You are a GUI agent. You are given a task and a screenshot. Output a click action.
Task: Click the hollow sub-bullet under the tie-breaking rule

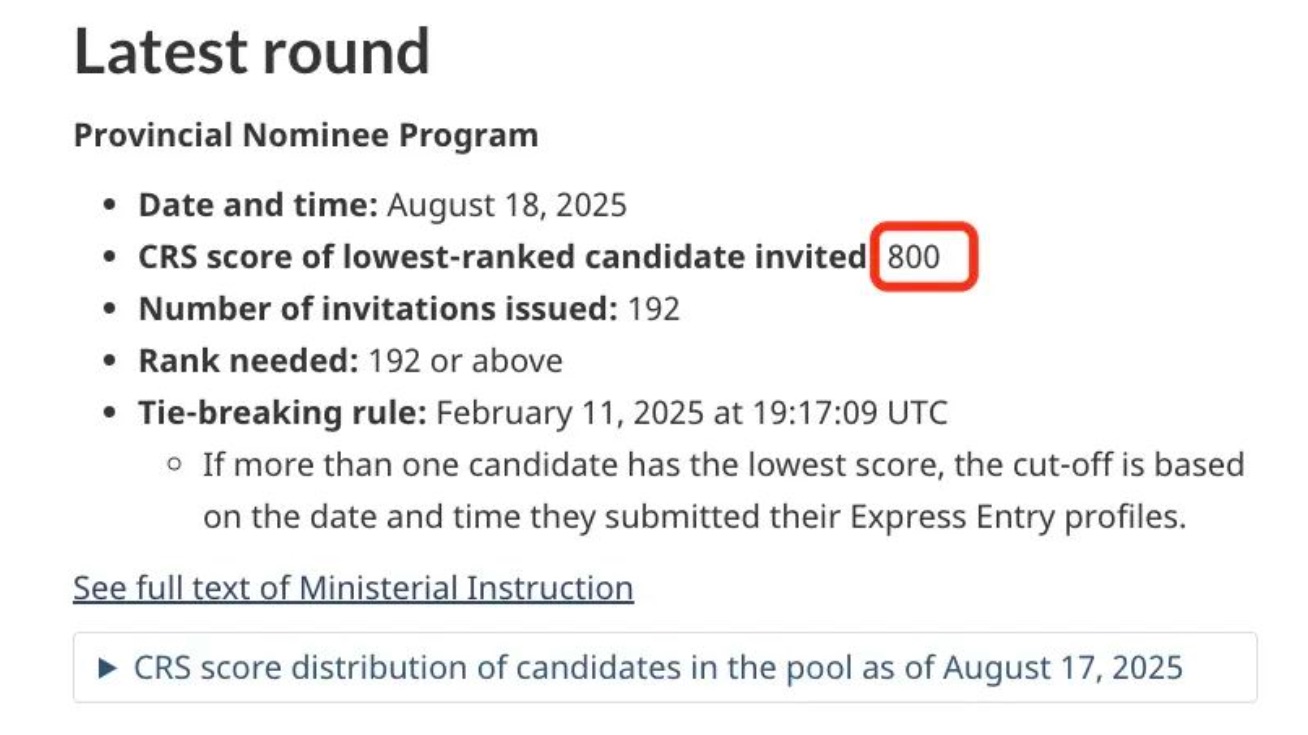tap(176, 466)
